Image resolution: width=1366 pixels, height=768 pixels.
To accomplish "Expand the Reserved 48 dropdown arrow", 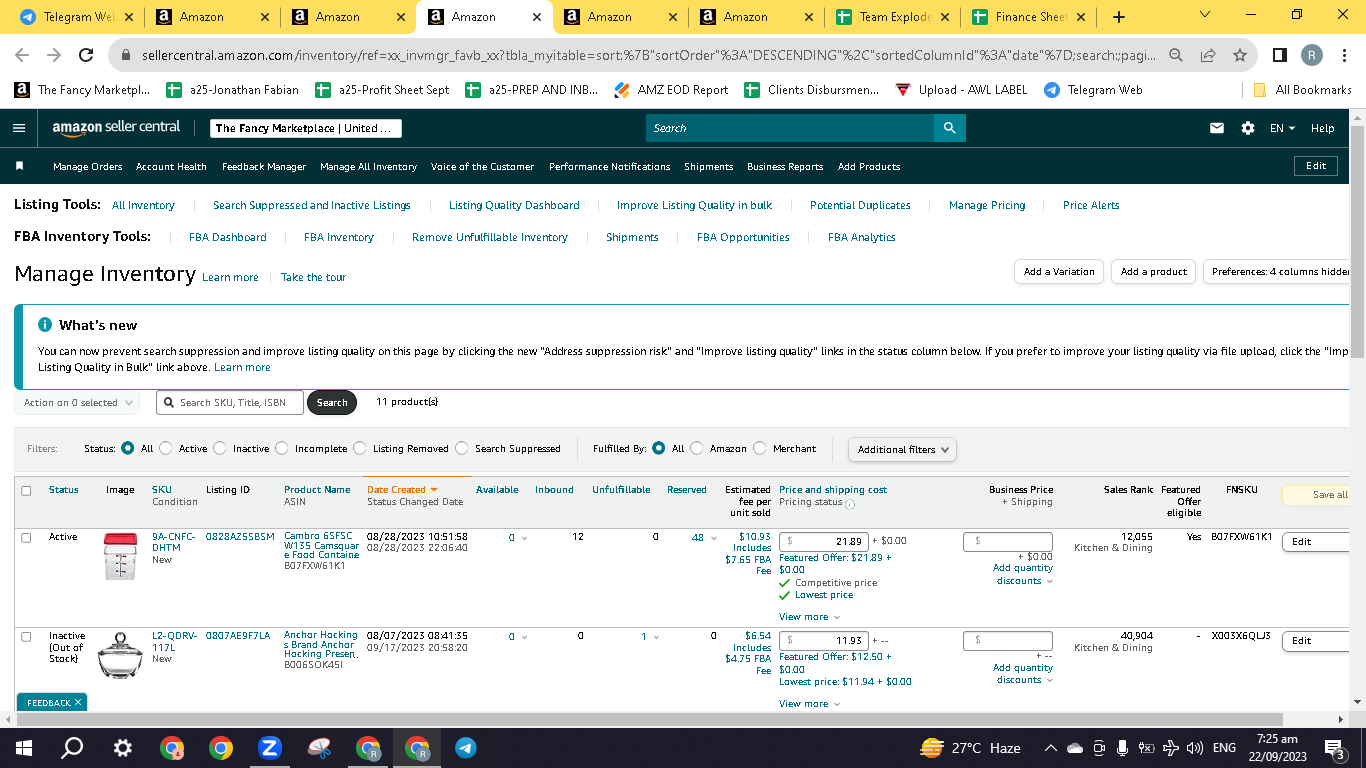I will [x=714, y=539].
